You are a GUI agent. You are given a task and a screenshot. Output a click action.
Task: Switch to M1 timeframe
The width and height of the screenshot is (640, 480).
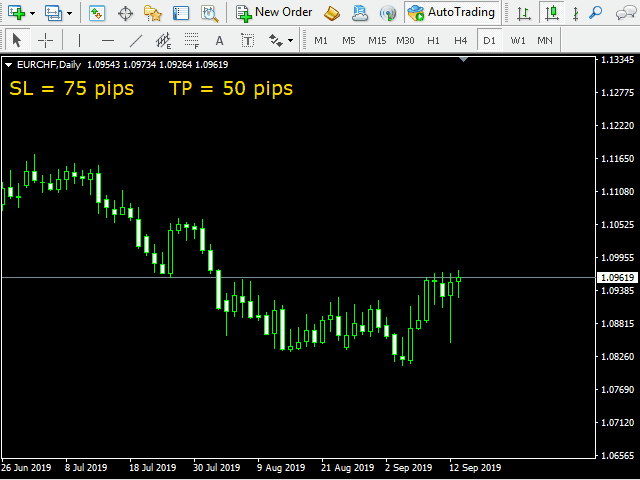coord(321,40)
